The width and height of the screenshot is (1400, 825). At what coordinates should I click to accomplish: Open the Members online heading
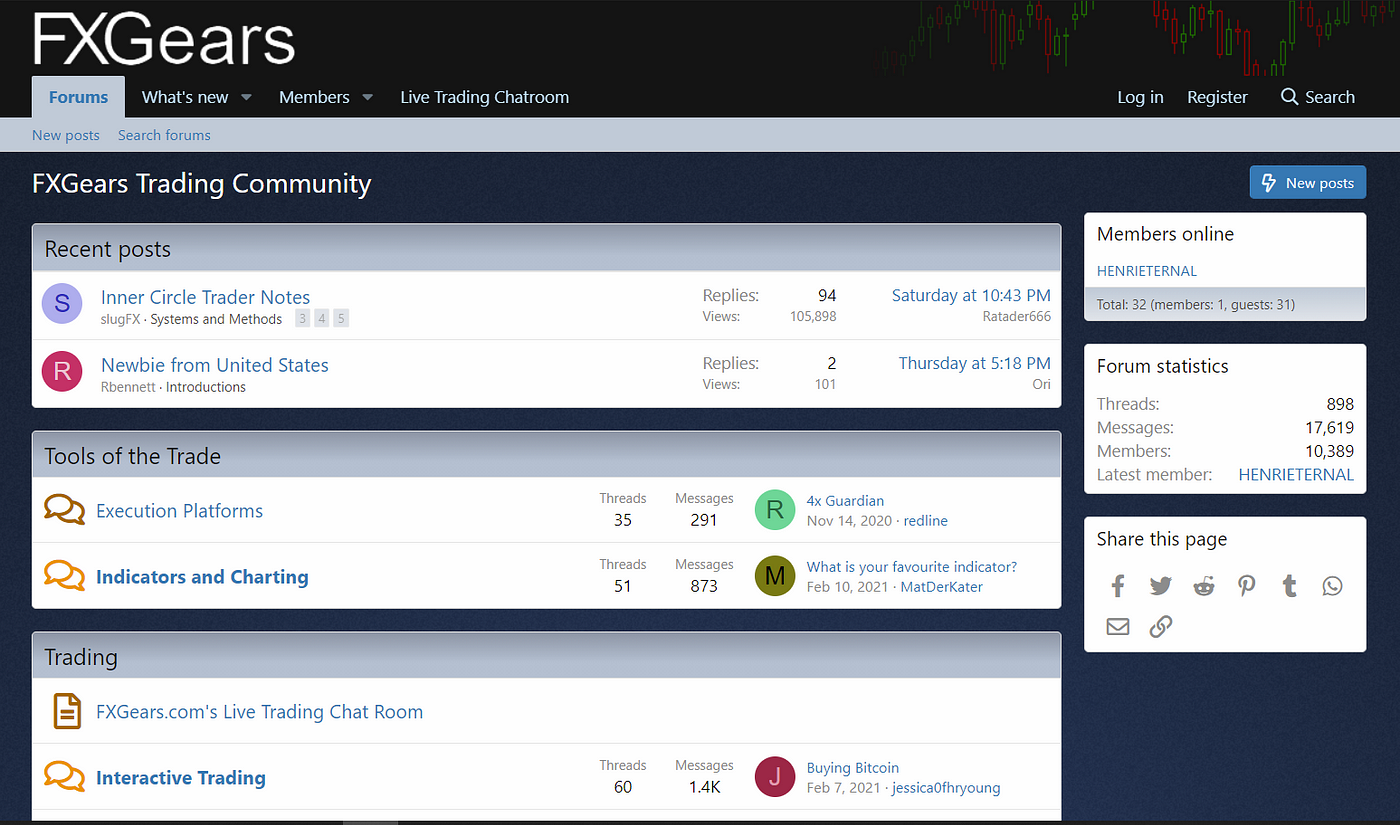[1165, 234]
